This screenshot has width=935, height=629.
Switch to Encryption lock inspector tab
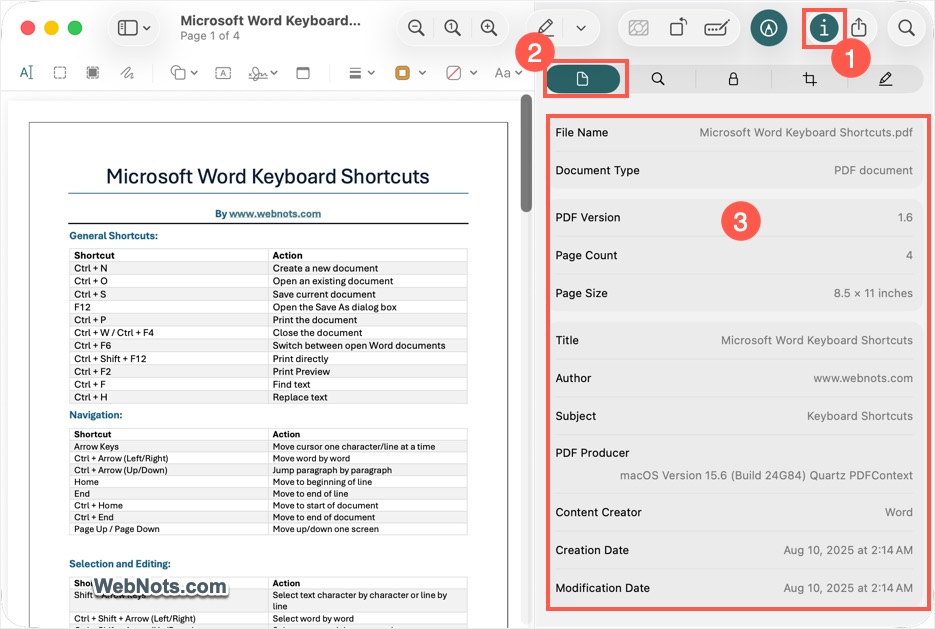733,79
